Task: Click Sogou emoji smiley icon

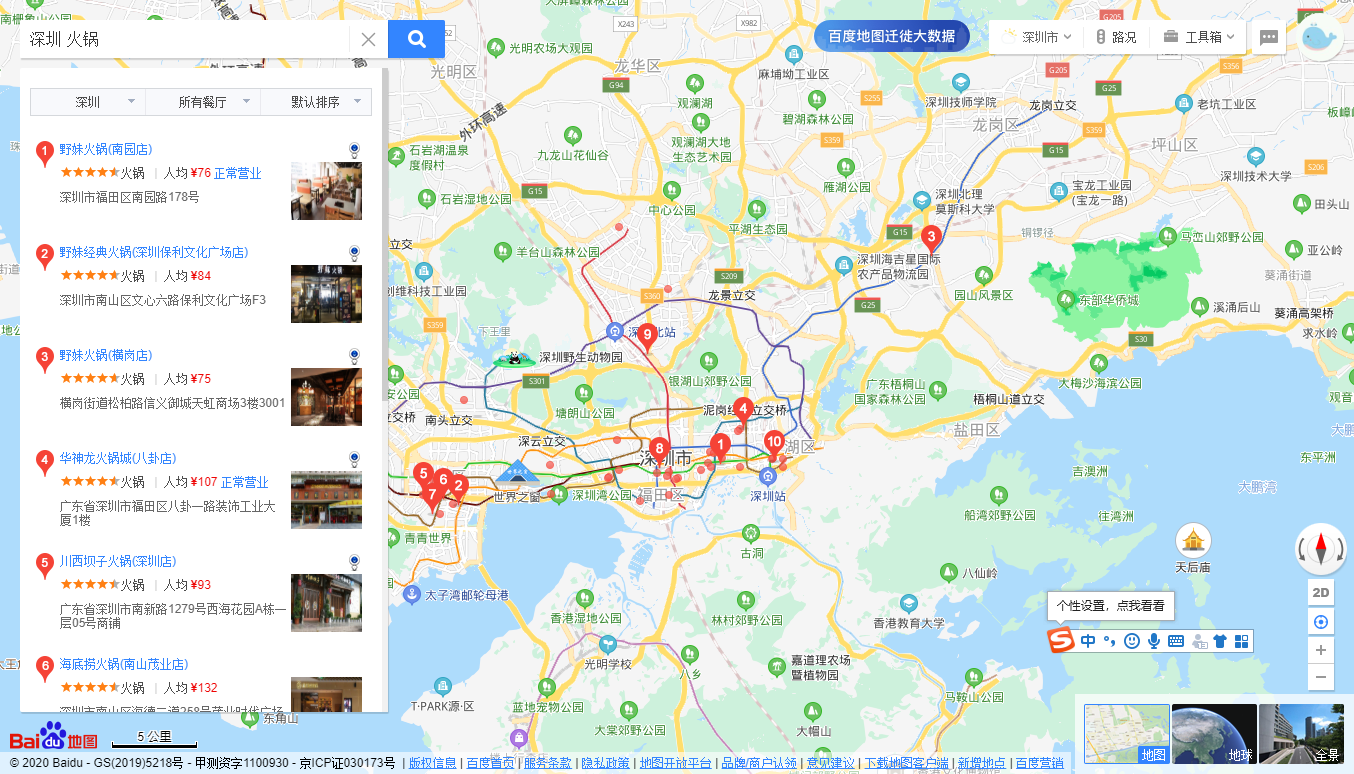Action: pyautogui.click(x=1131, y=641)
